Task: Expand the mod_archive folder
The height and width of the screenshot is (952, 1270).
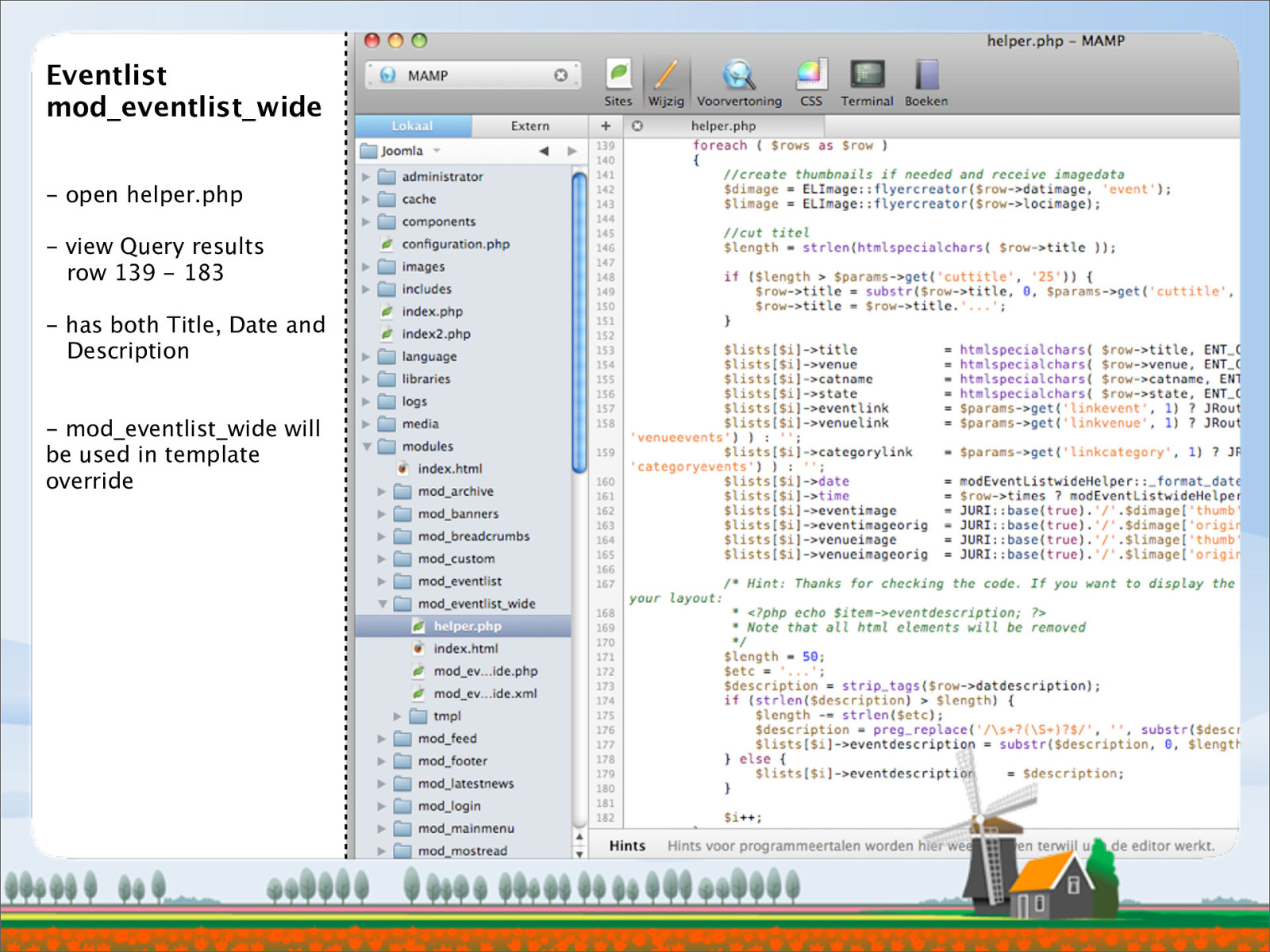Action: [382, 492]
